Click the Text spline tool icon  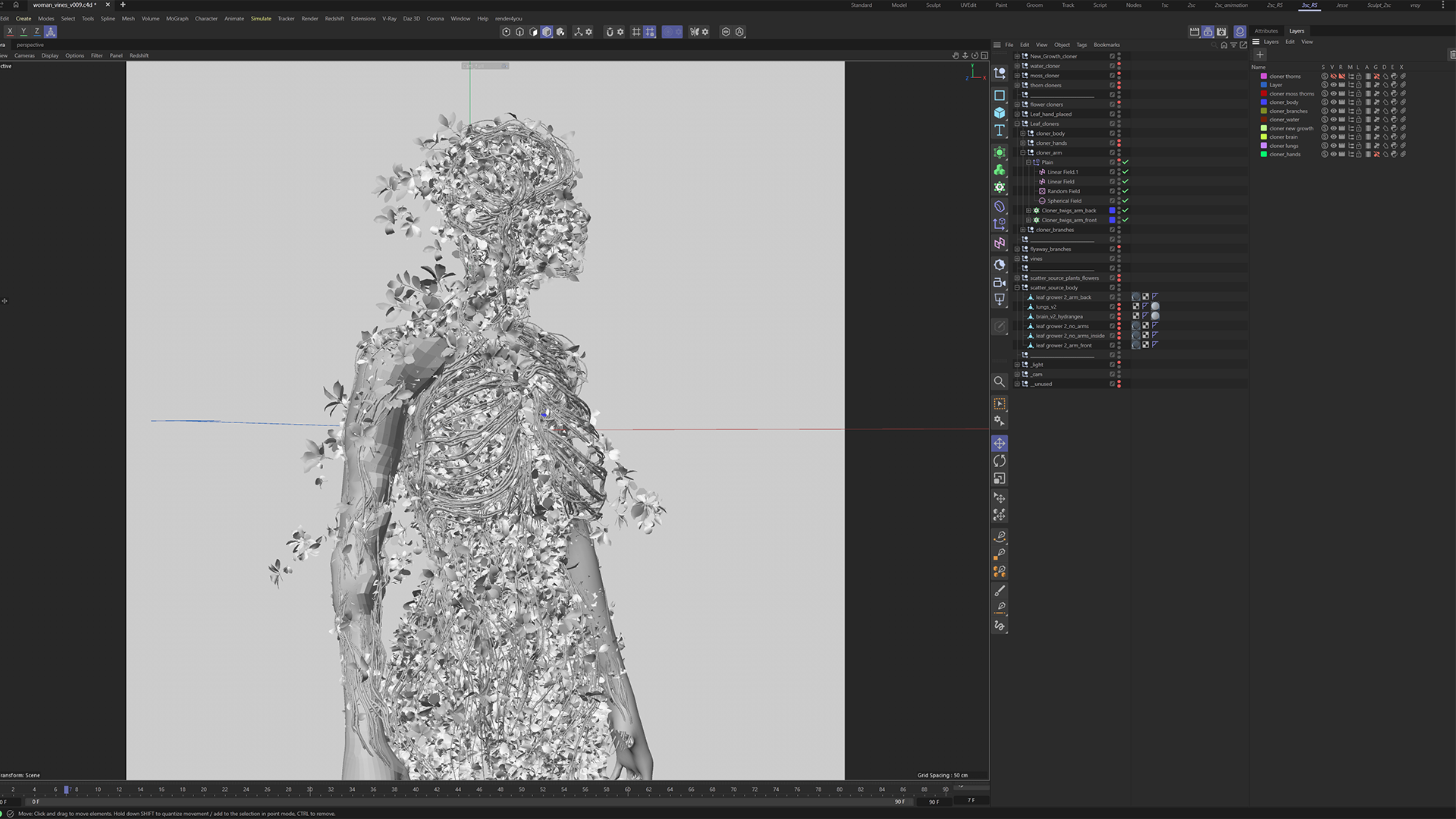(x=999, y=130)
